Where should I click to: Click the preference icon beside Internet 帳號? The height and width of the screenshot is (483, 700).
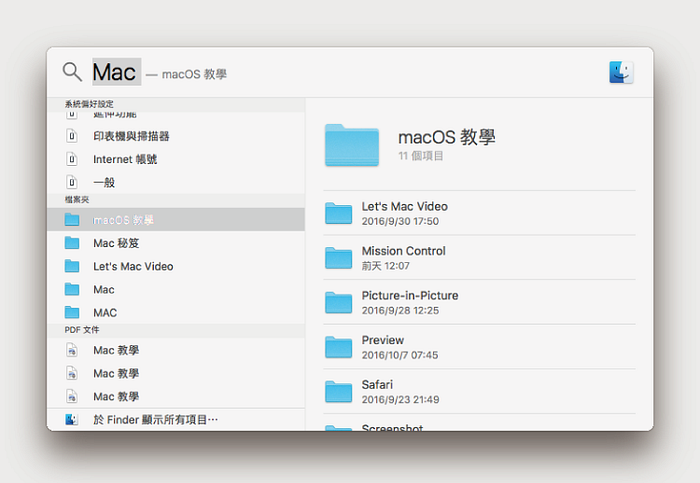72,159
